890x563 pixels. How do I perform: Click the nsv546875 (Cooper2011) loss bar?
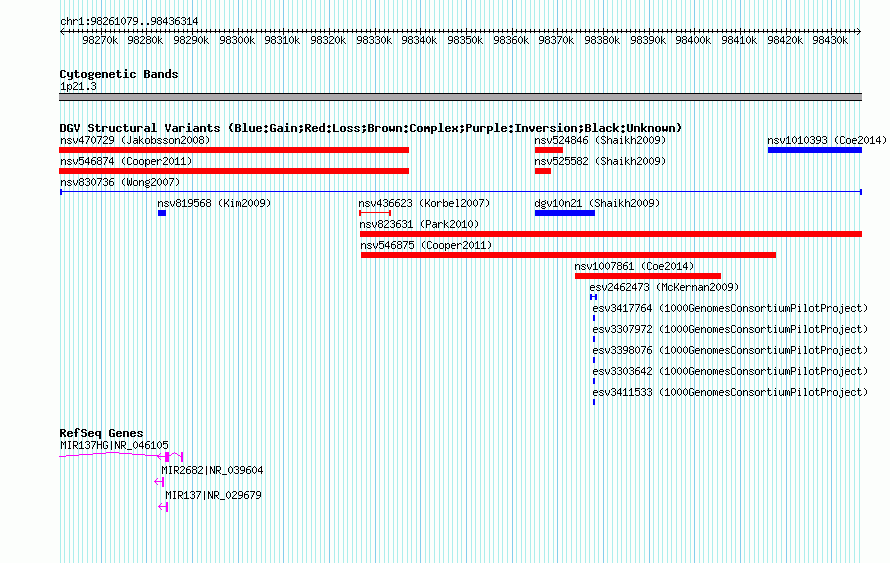[x=568, y=255]
